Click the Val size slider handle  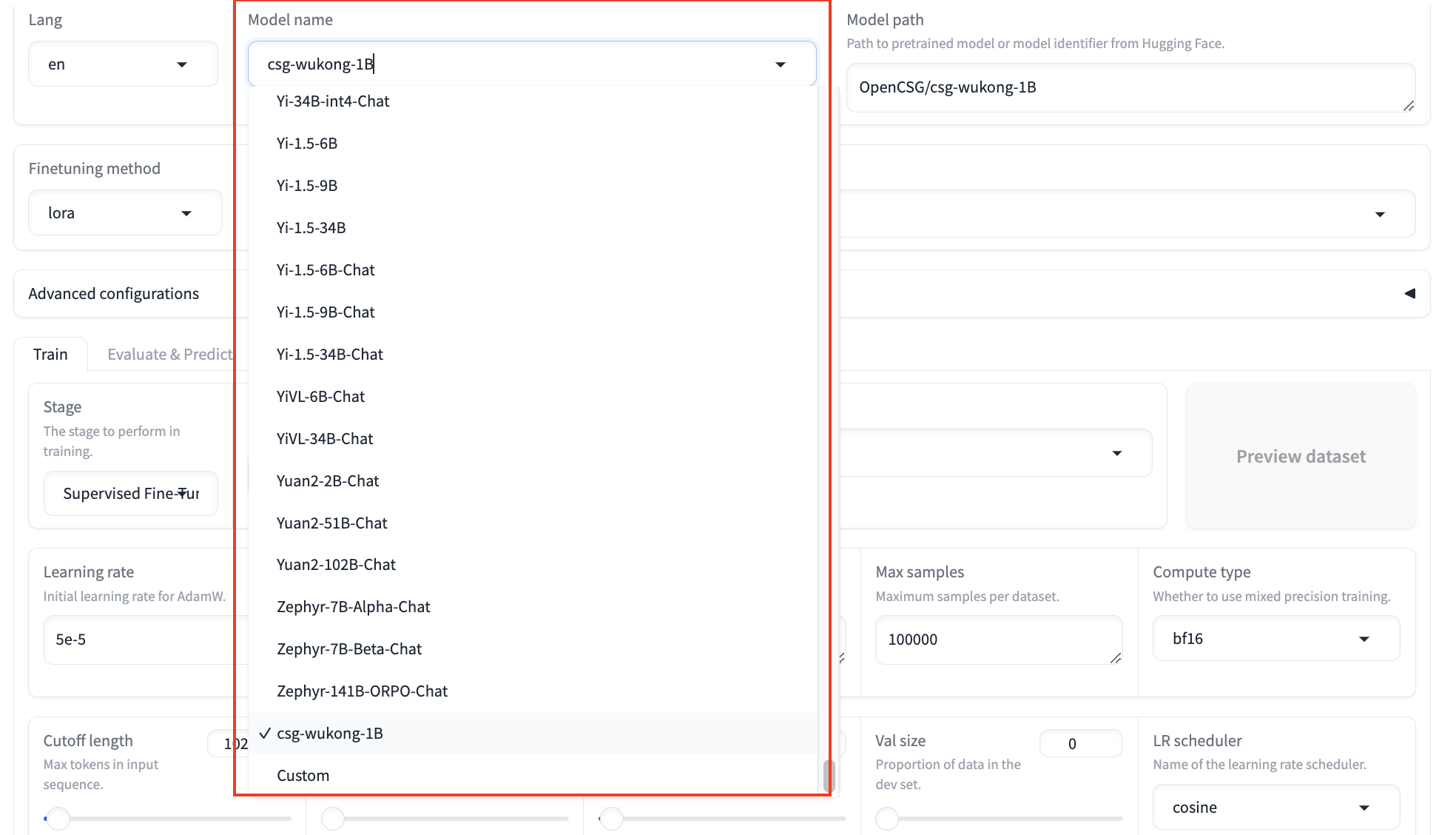[886, 819]
